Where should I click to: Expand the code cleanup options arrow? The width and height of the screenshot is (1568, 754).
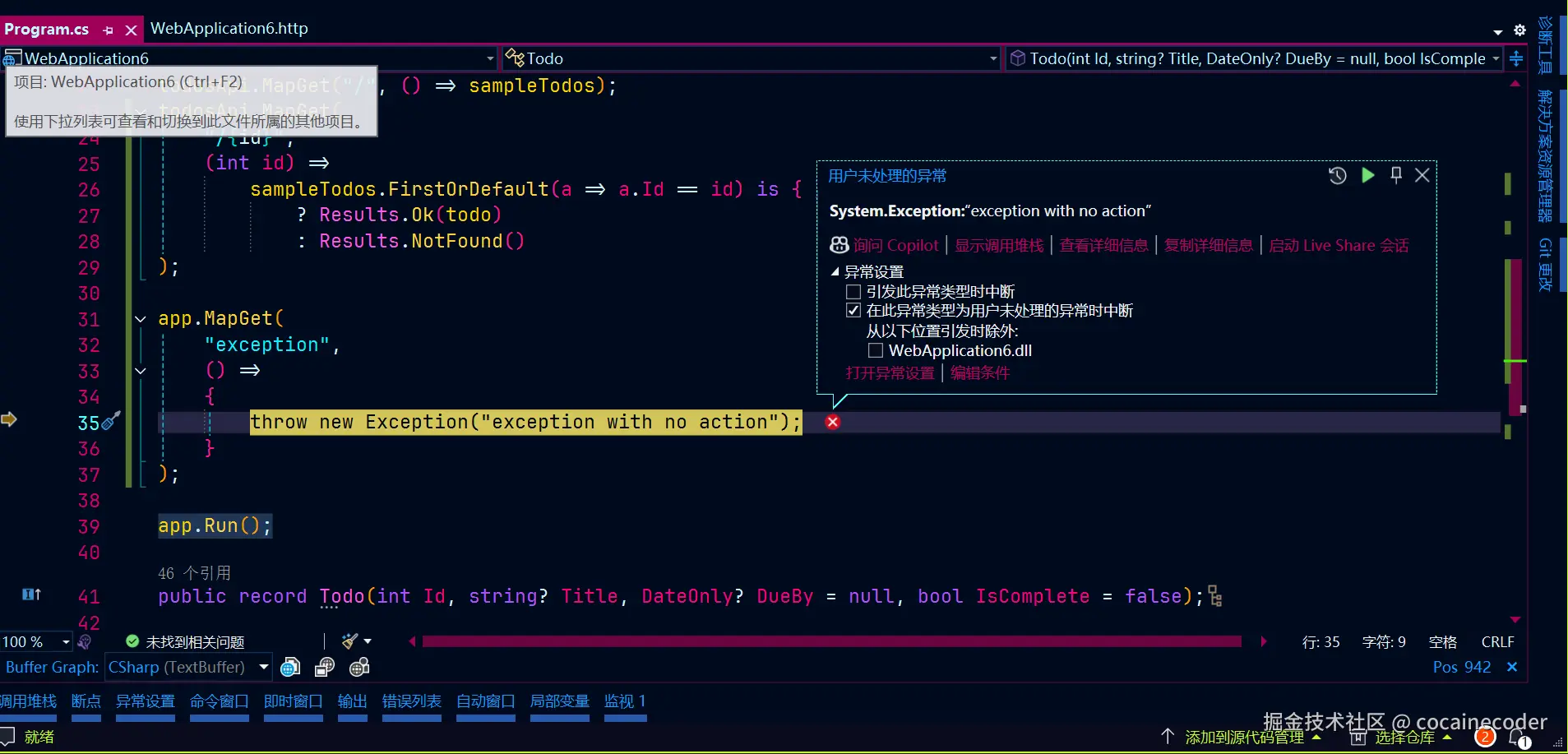pyautogui.click(x=368, y=641)
